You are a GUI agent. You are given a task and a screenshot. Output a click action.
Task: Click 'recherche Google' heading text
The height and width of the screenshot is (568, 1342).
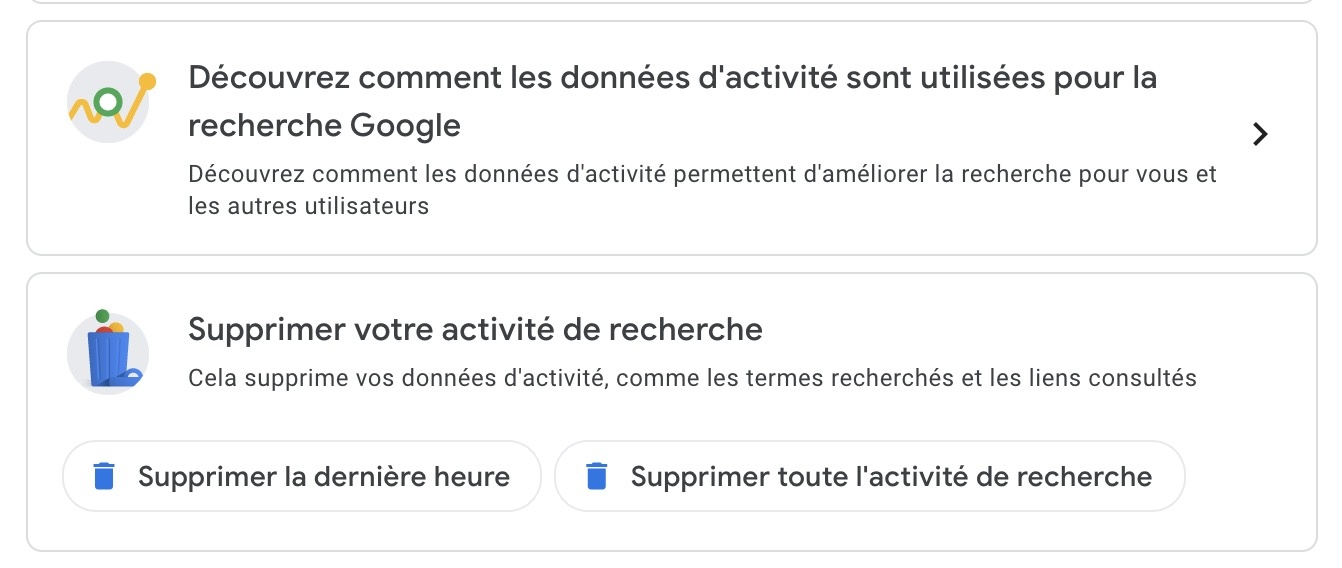point(324,126)
